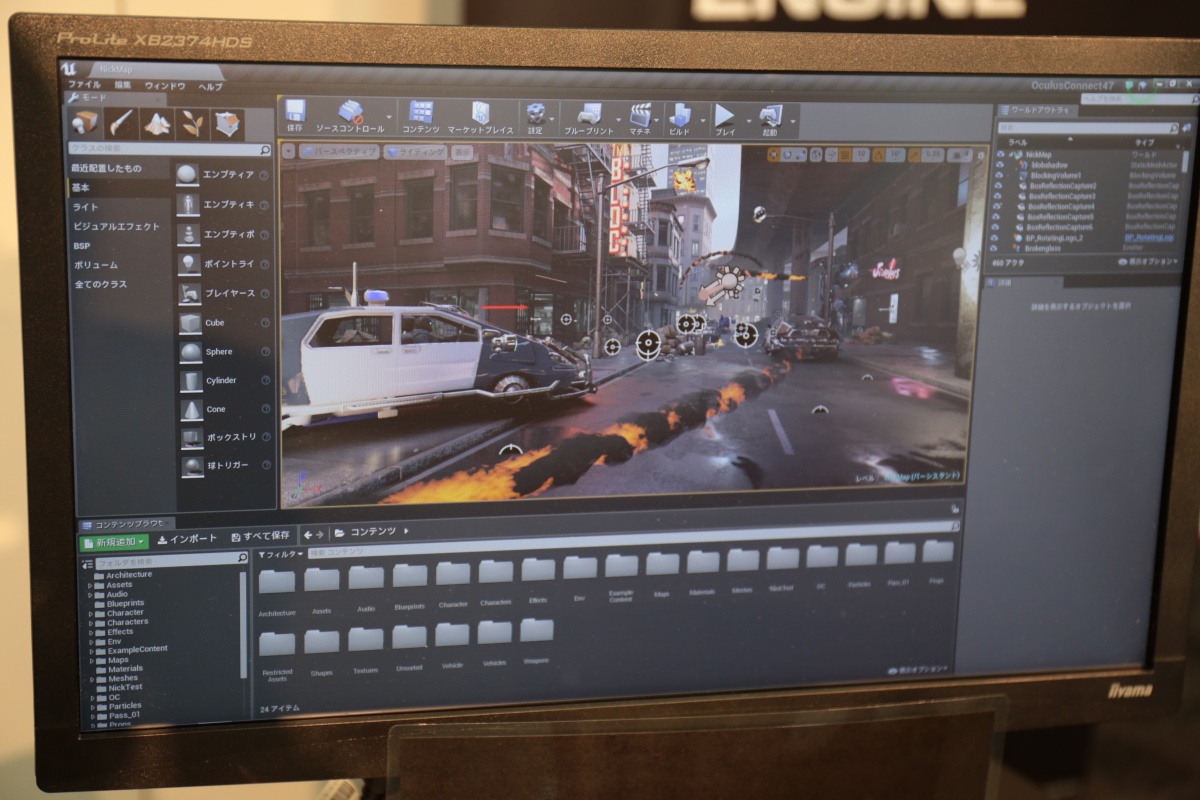Open the File (ファイル) menu

click(x=84, y=86)
